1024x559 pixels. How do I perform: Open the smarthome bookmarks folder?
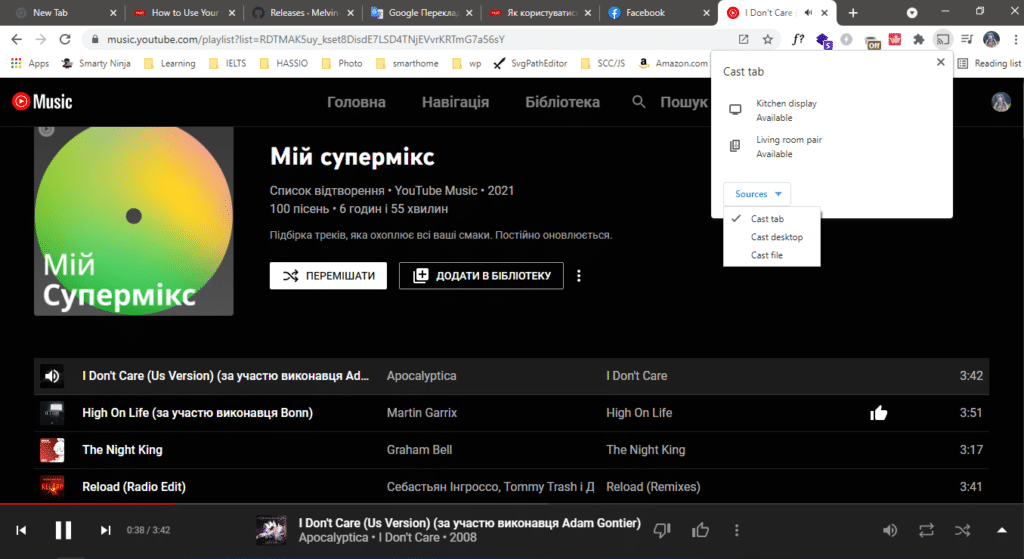tap(407, 63)
